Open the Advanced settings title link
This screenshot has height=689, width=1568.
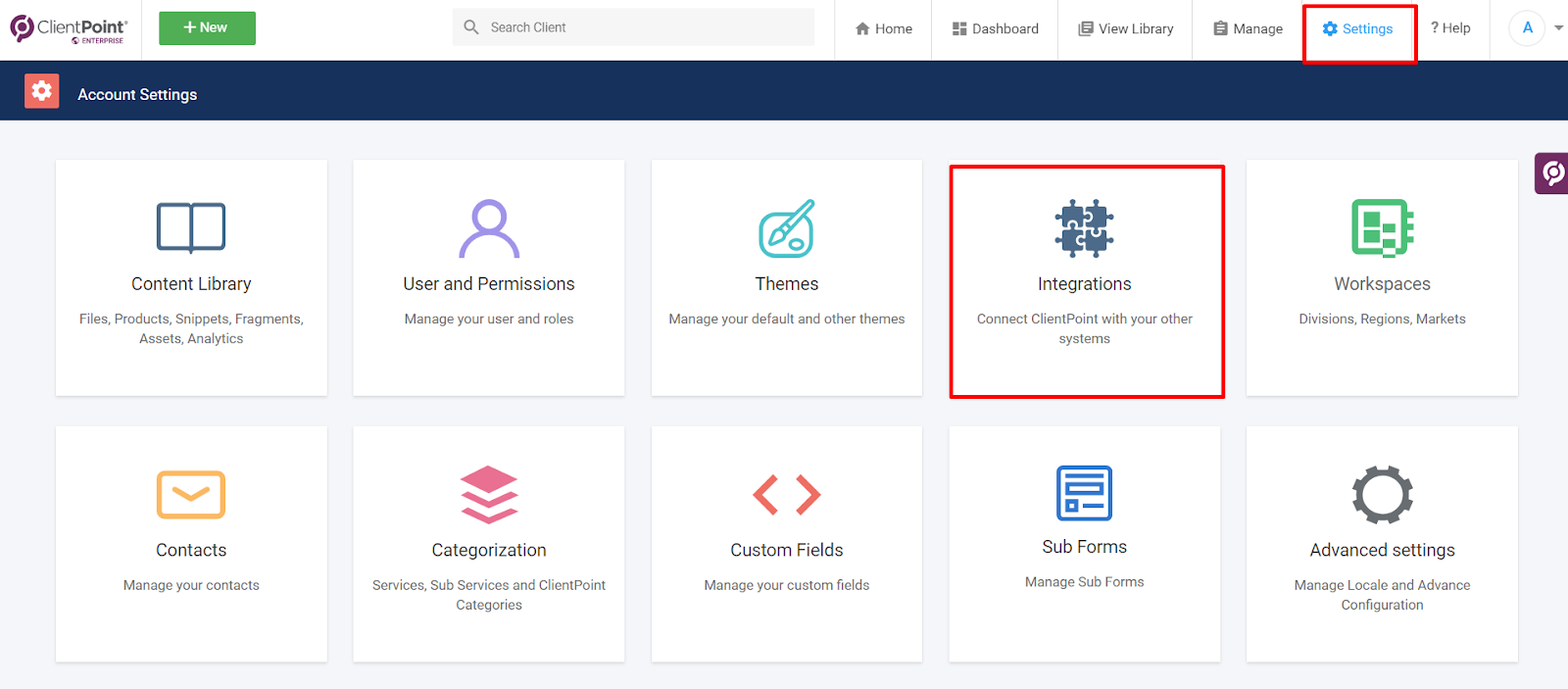[x=1383, y=551]
